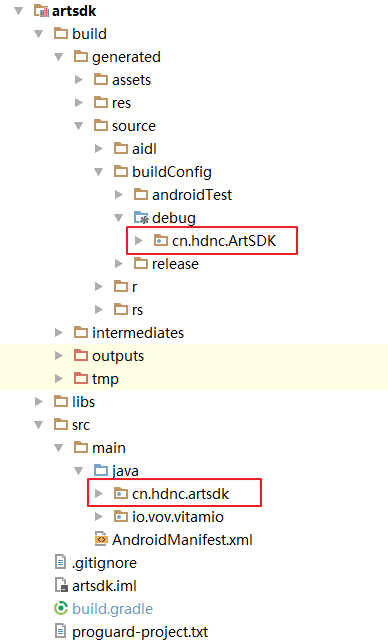
Task: Click the artsdk.iml file icon
Action: pos(61,585)
